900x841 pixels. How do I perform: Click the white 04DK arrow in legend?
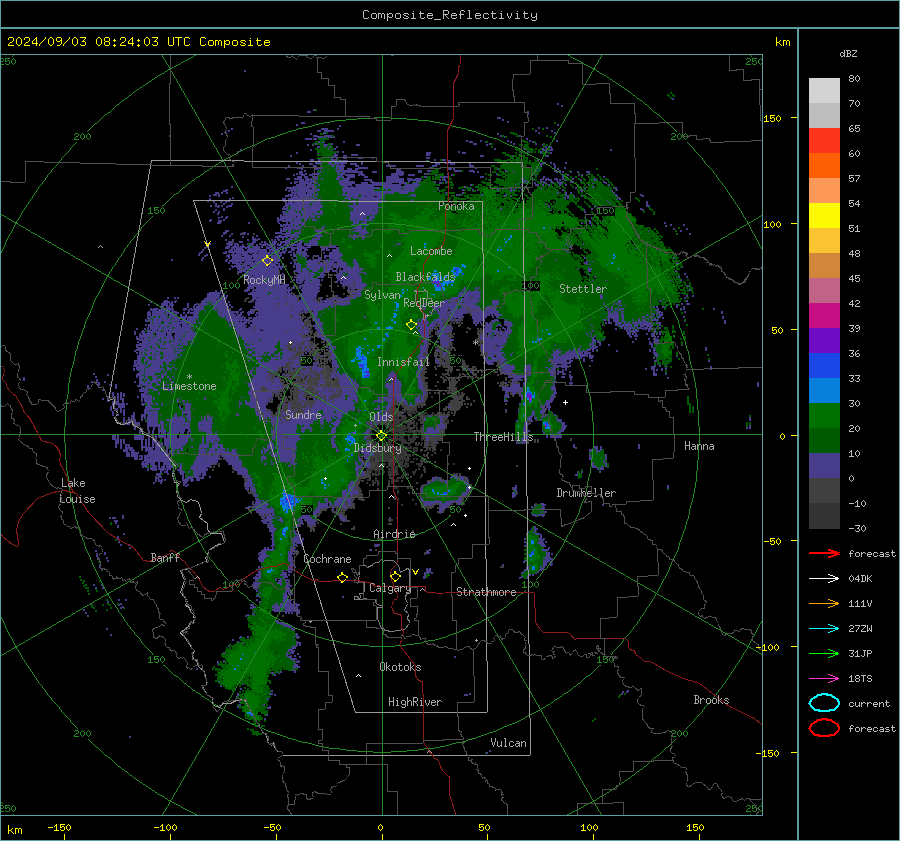[x=824, y=579]
